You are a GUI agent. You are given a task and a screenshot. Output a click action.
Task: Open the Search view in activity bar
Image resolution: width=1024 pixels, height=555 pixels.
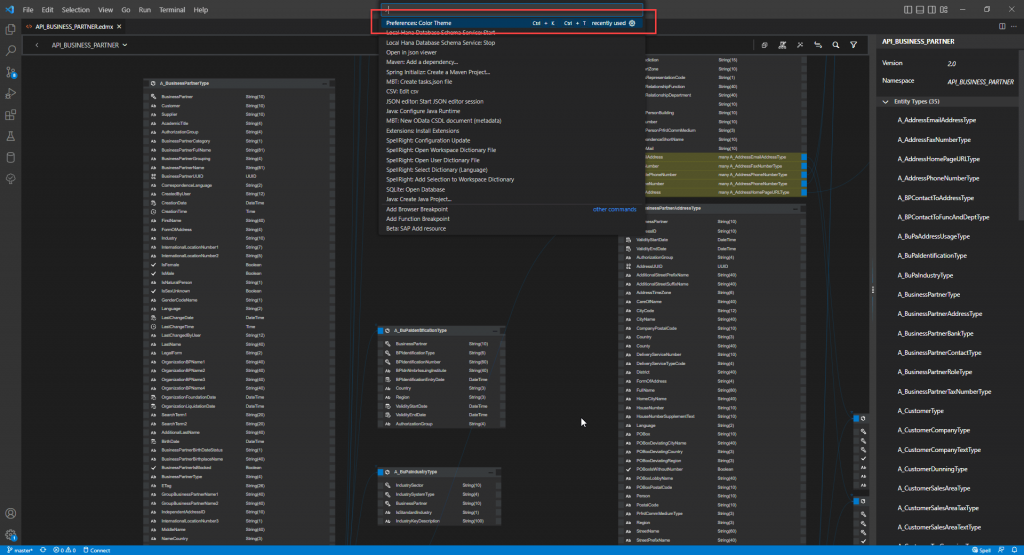(10, 50)
